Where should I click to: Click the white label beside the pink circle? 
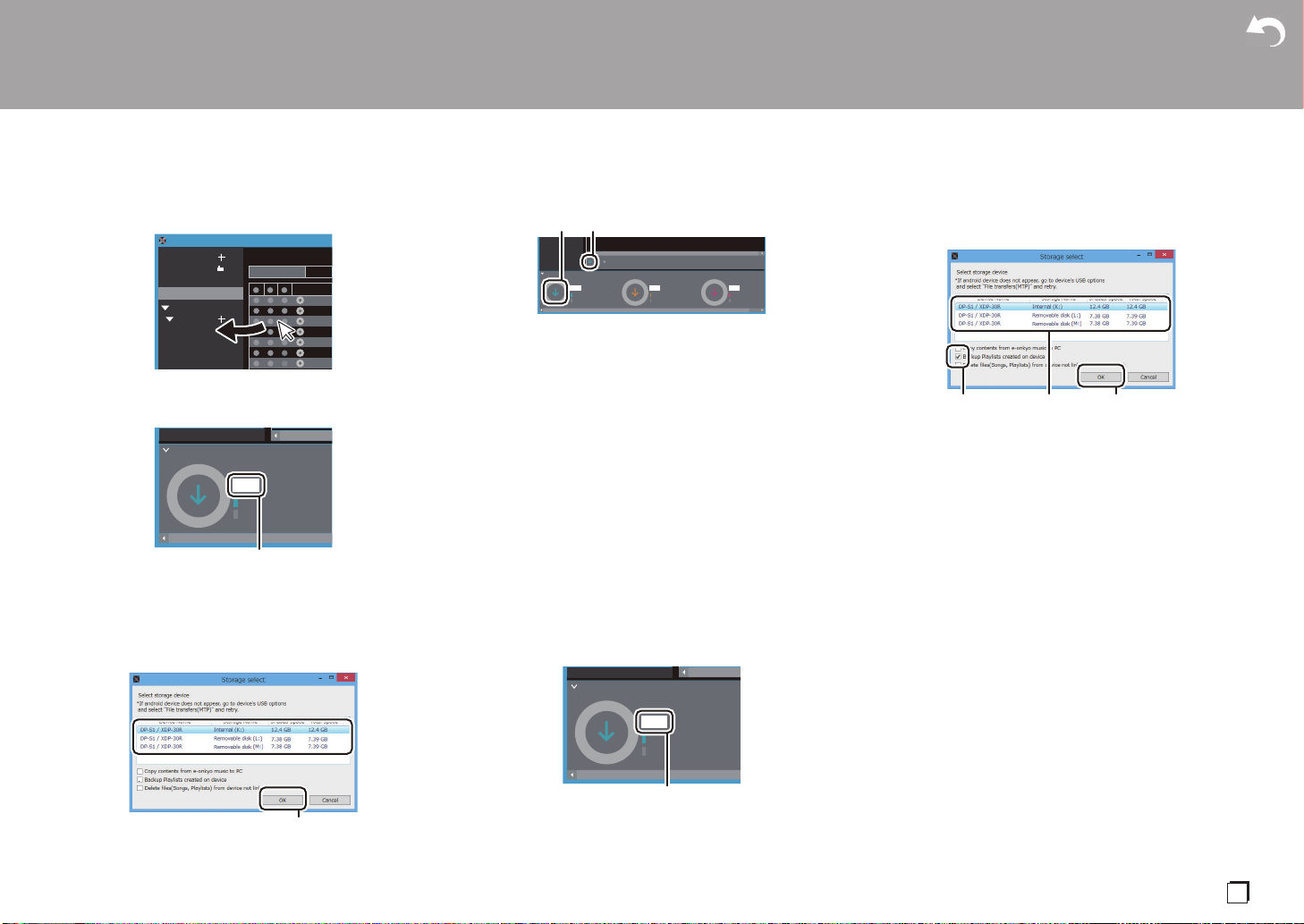point(734,288)
